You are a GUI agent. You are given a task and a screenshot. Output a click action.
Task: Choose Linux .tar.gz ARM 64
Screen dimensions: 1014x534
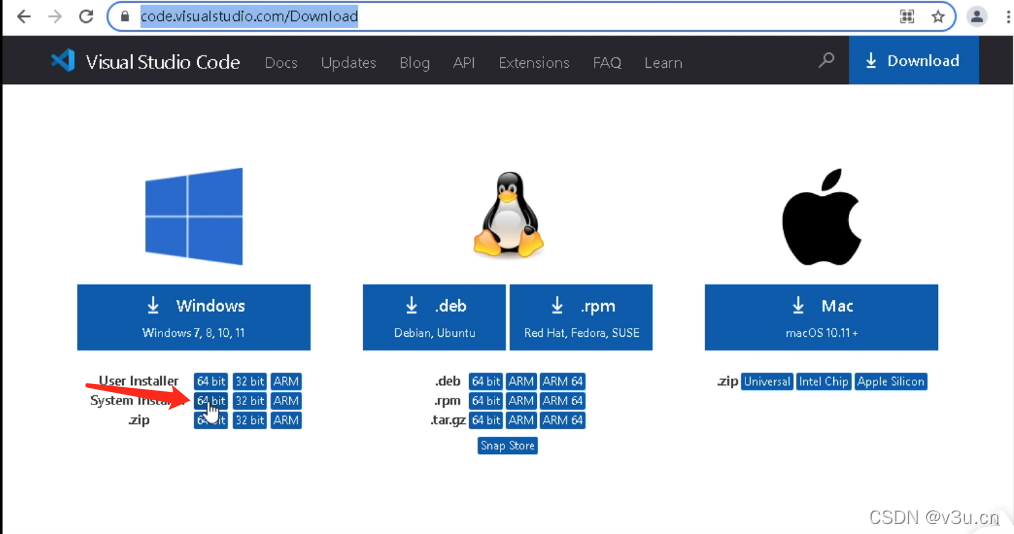[x=563, y=420]
